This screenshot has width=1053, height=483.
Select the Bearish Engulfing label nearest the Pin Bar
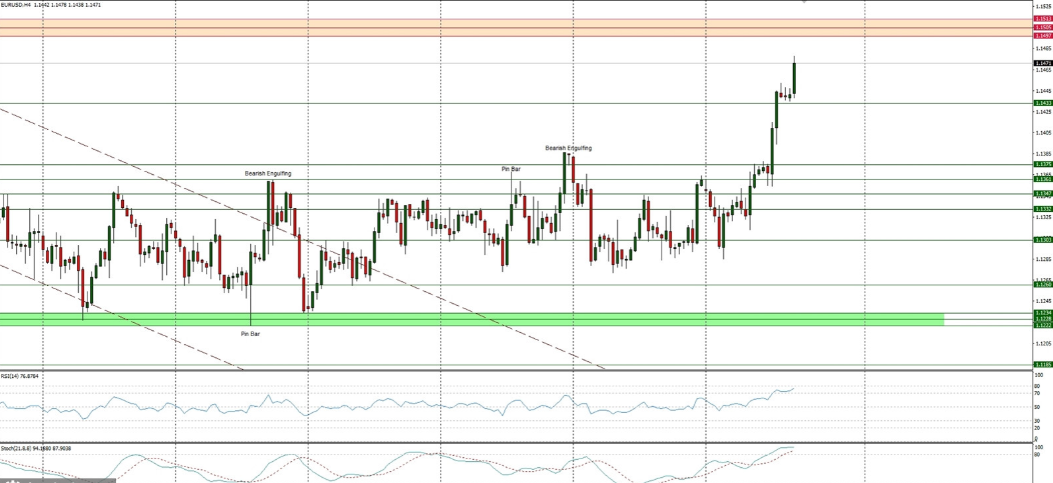568,148
